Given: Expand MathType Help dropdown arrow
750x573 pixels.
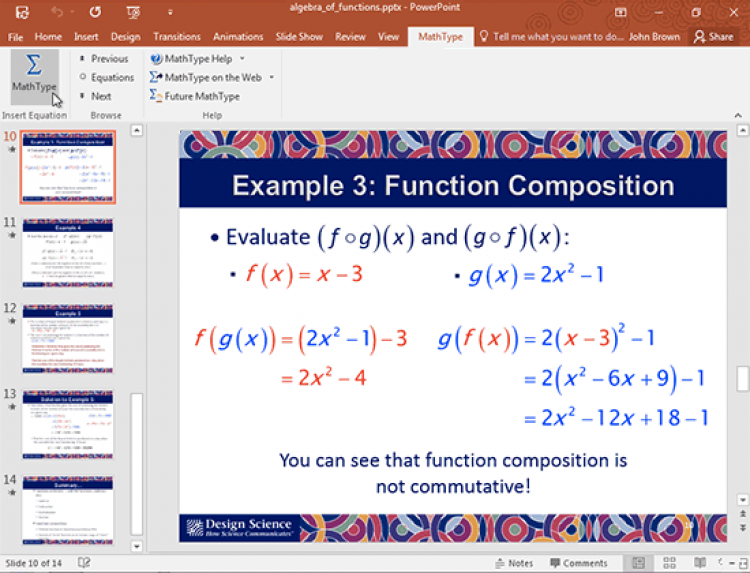Looking at the screenshot, I should point(242,58).
